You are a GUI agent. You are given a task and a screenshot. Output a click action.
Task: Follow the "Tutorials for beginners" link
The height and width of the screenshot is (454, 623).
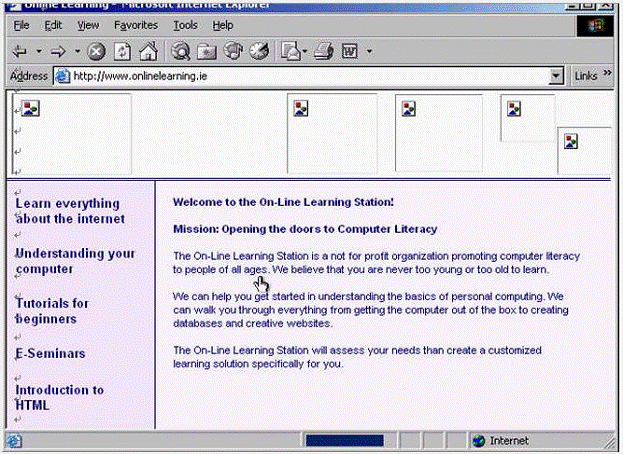pos(52,311)
